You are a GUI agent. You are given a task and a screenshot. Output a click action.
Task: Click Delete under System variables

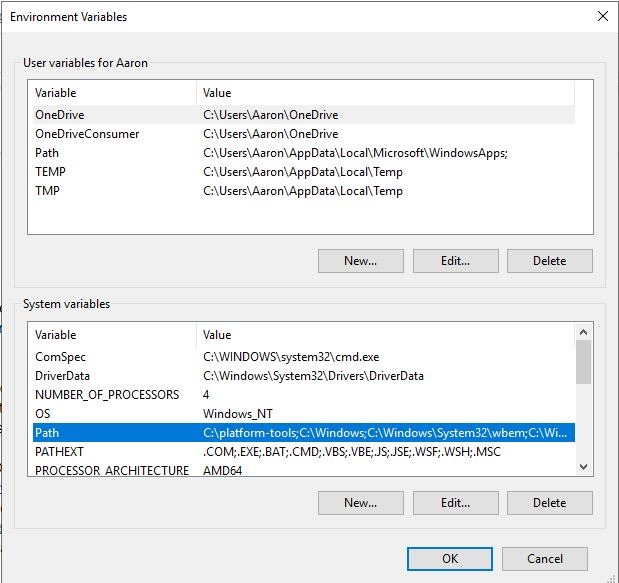[x=550, y=502]
